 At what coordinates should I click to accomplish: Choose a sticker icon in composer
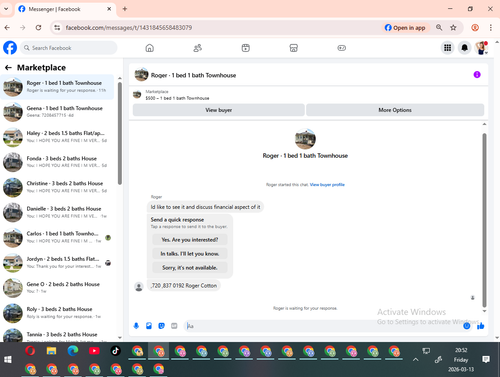(162, 326)
